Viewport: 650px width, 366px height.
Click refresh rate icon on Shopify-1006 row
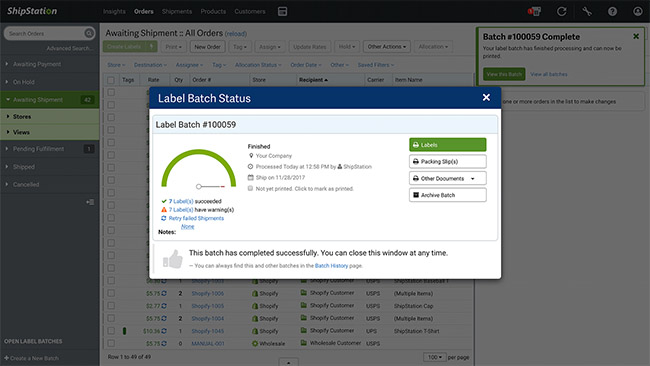(164, 293)
